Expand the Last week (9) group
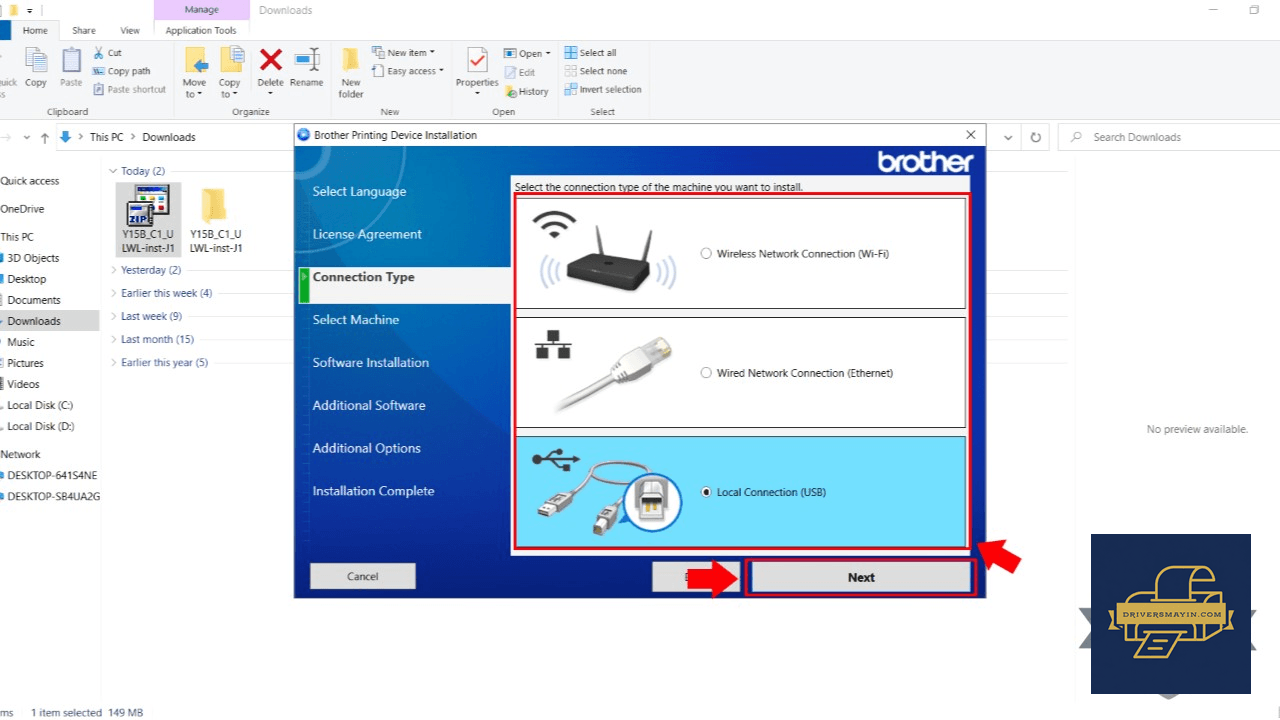 [113, 316]
